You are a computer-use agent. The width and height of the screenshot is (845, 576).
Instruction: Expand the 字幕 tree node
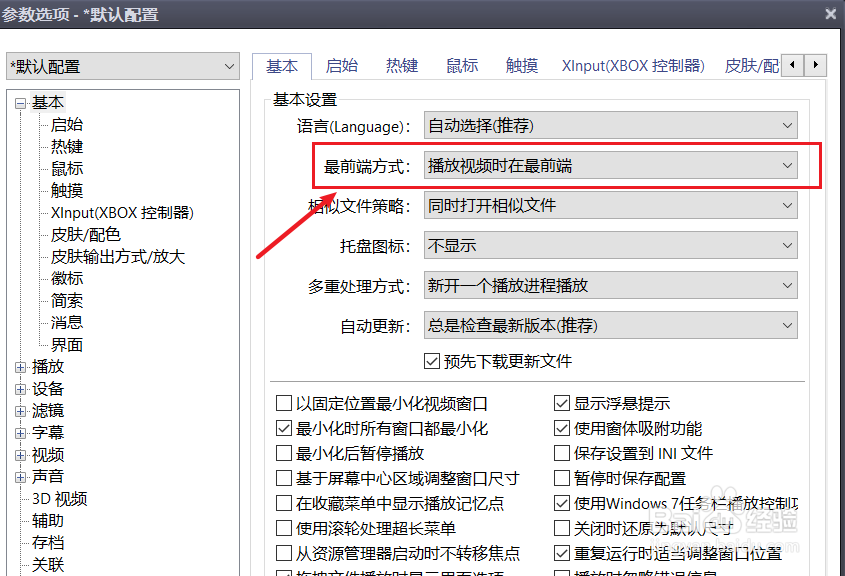(x=21, y=432)
